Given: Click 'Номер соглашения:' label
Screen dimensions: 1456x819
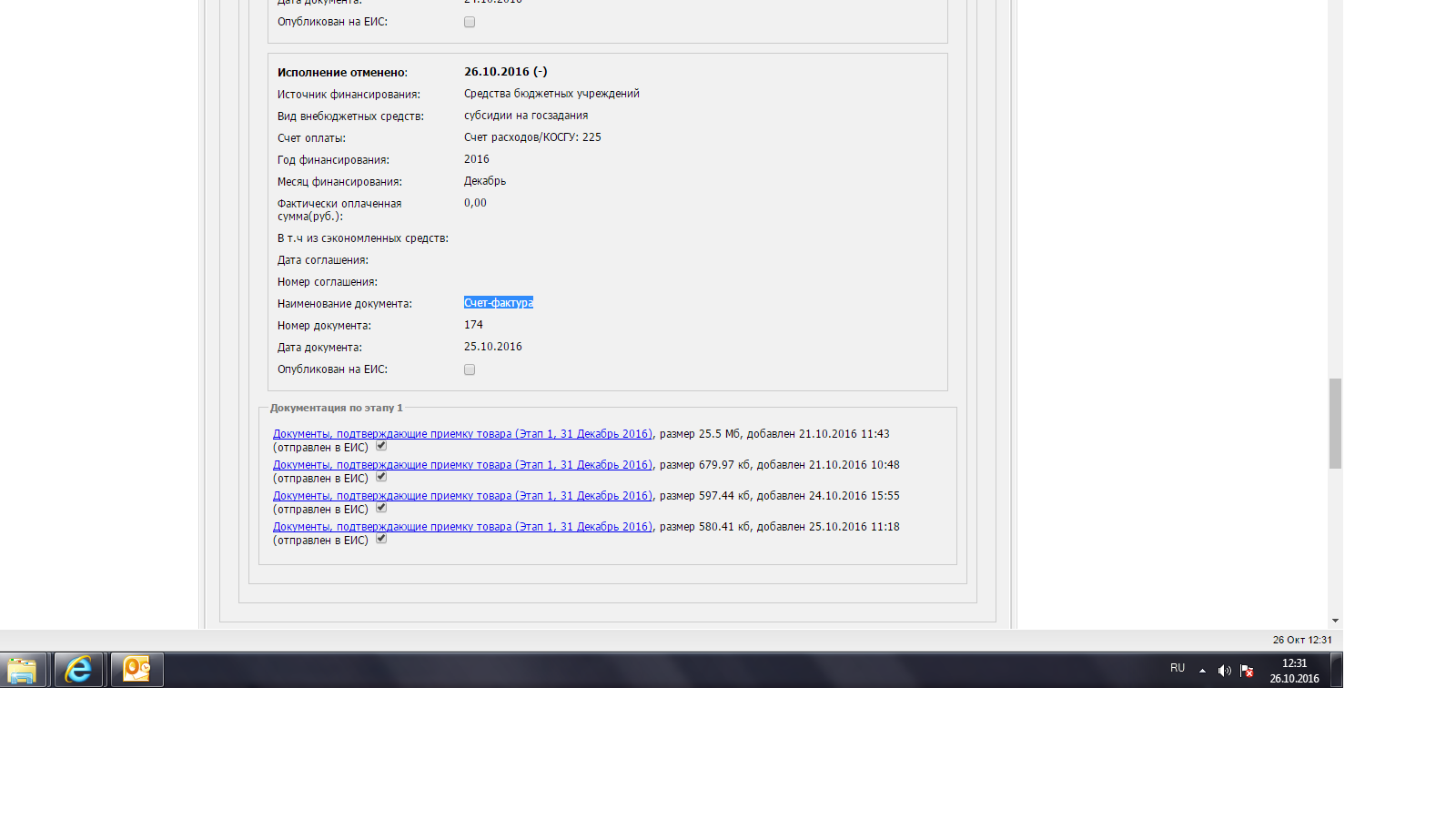Looking at the screenshot, I should 328,282.
